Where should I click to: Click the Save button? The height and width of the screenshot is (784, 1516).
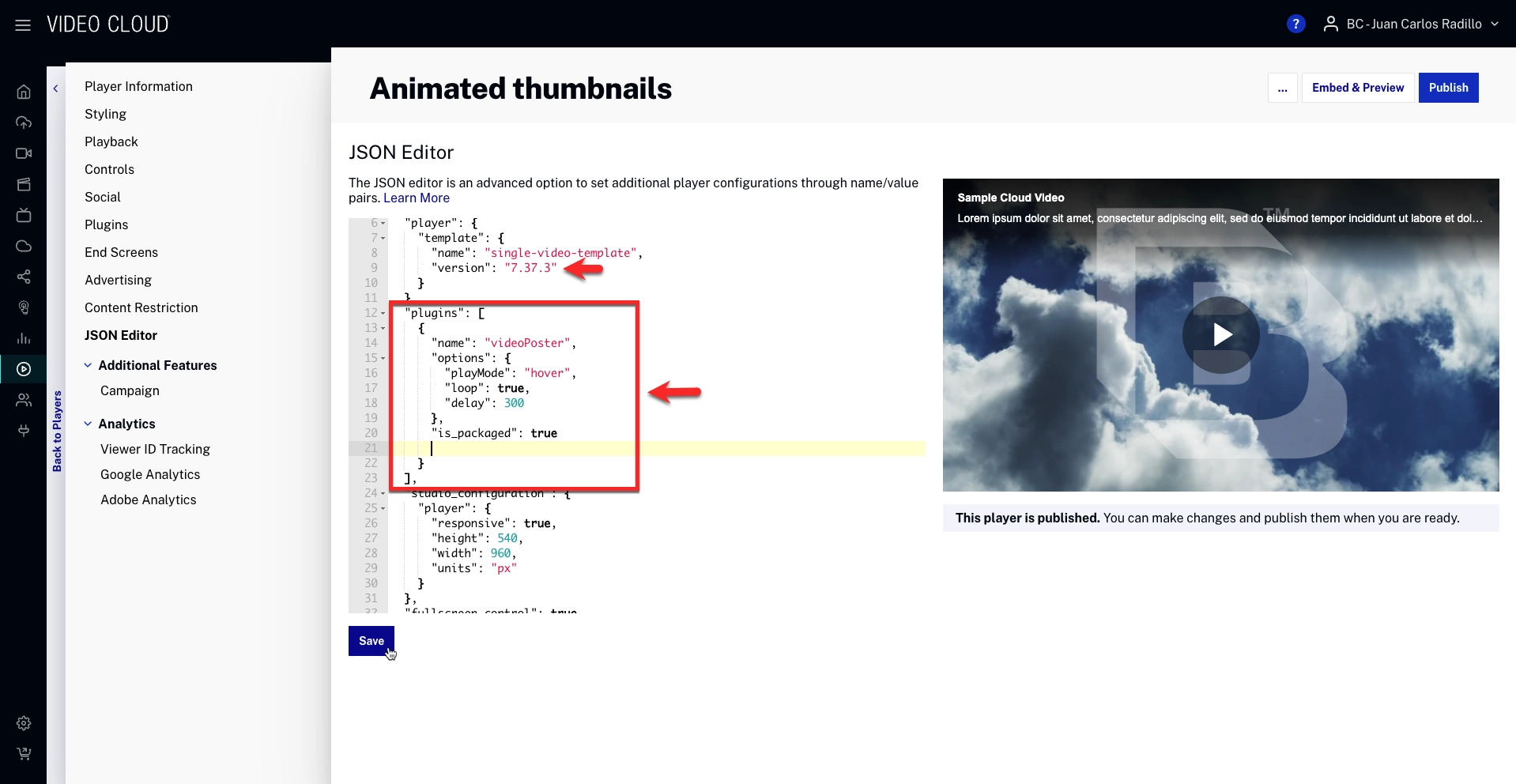point(371,641)
